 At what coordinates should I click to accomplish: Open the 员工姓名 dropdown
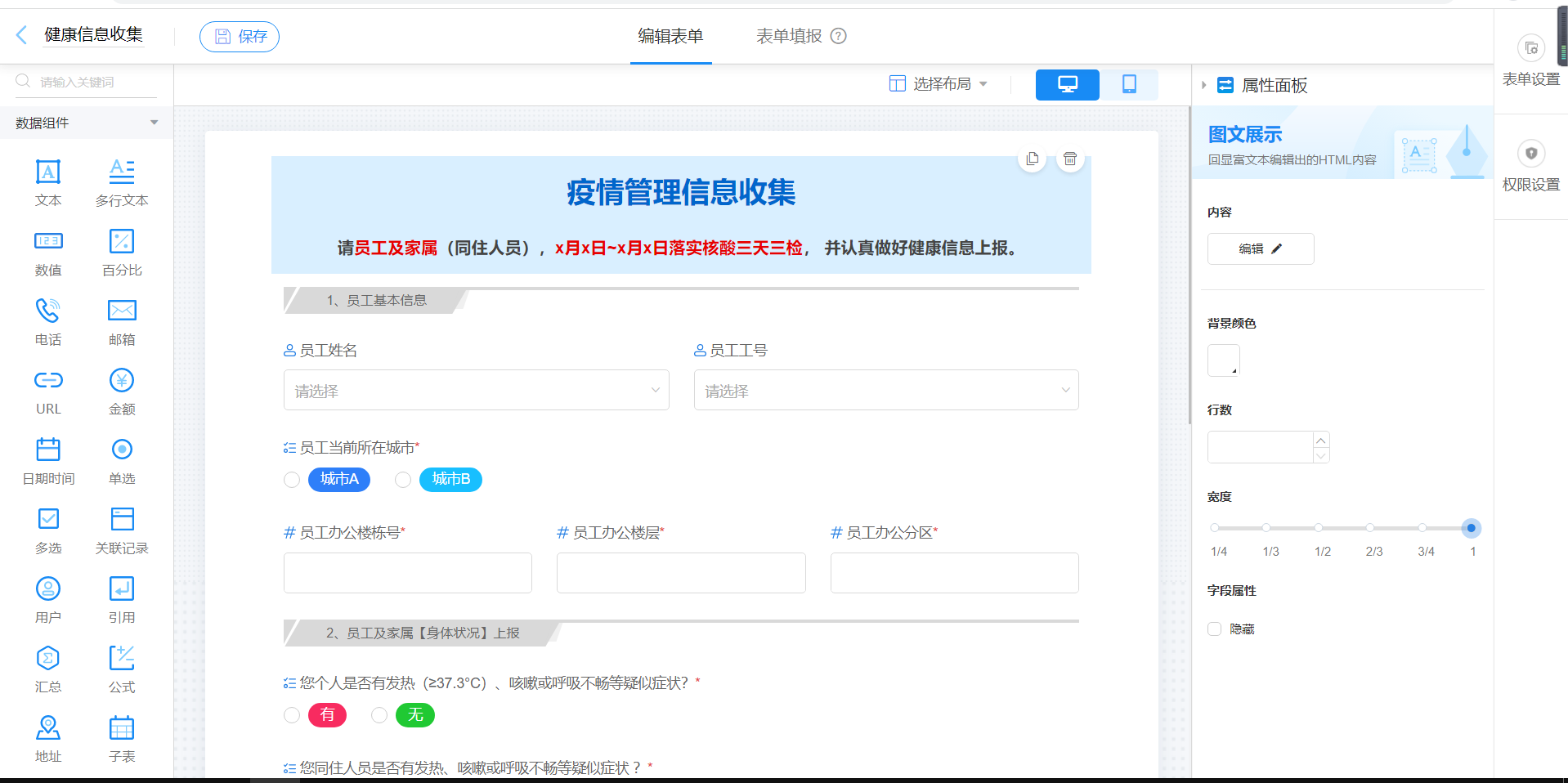476,390
